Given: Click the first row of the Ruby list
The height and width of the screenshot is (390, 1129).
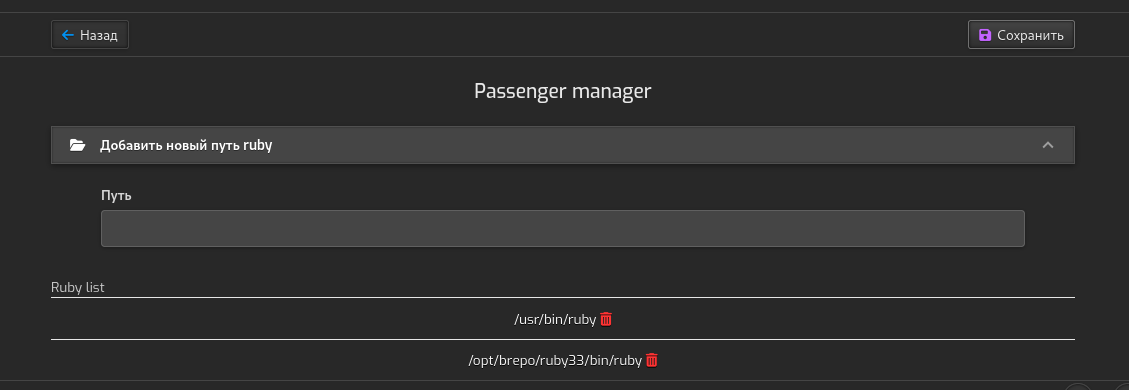Looking at the screenshot, I should coord(562,319).
